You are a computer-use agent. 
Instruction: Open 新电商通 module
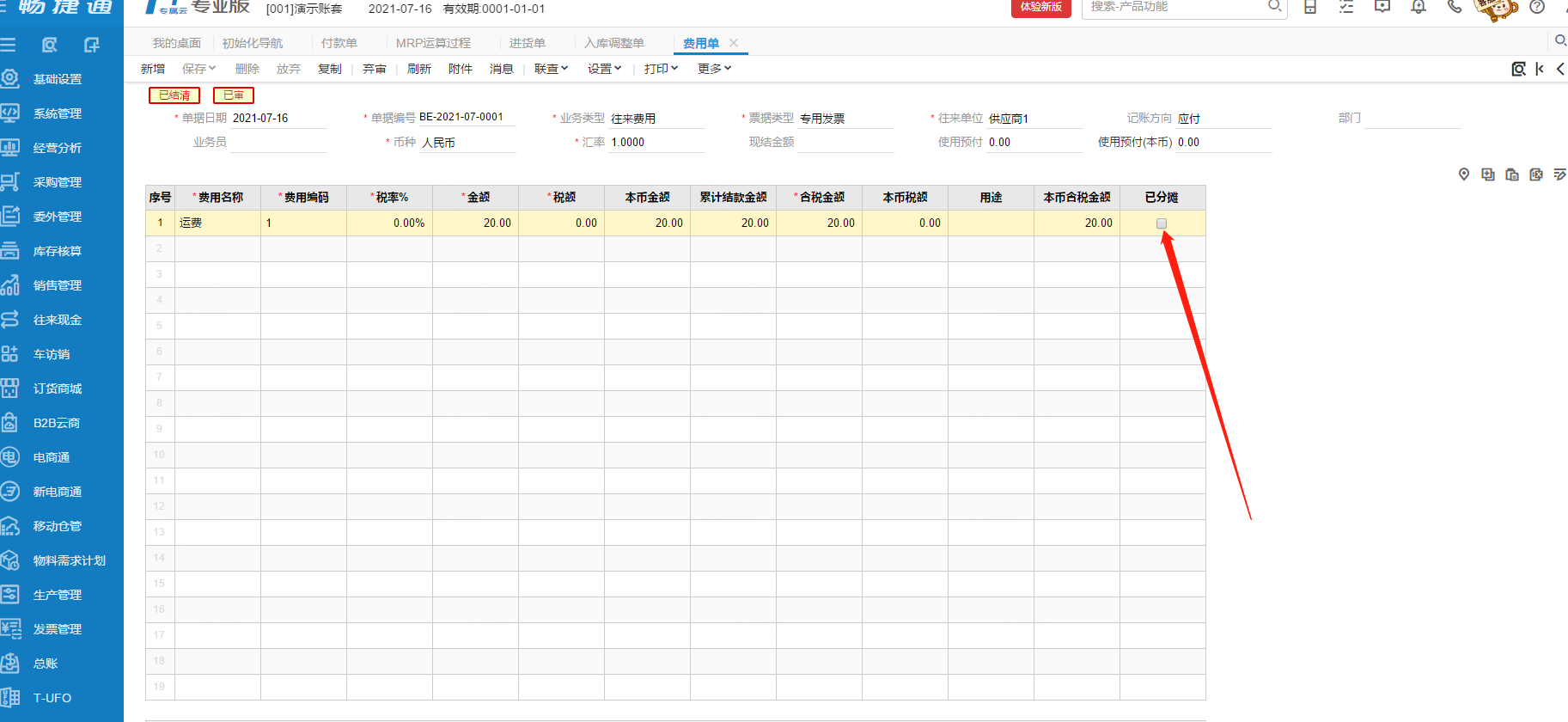coord(57,492)
